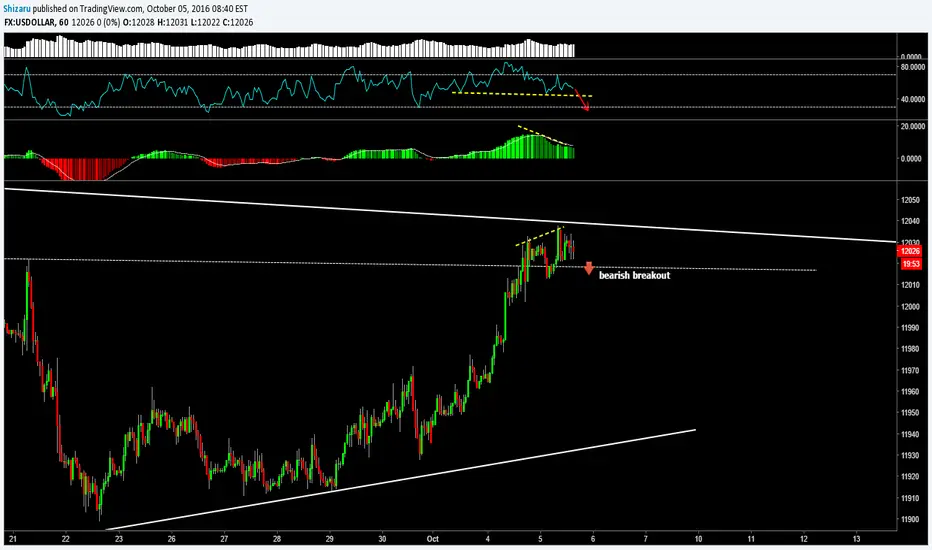Select the lower white ascending trendline
The image size is (932, 550).
point(400,479)
